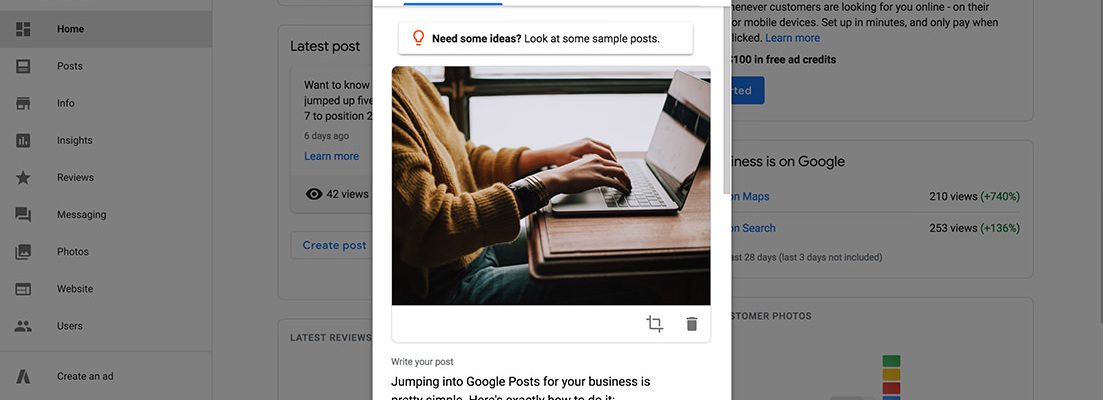1103x400 pixels.
Task: Open the Learn more link in latest post
Action: click(x=331, y=156)
